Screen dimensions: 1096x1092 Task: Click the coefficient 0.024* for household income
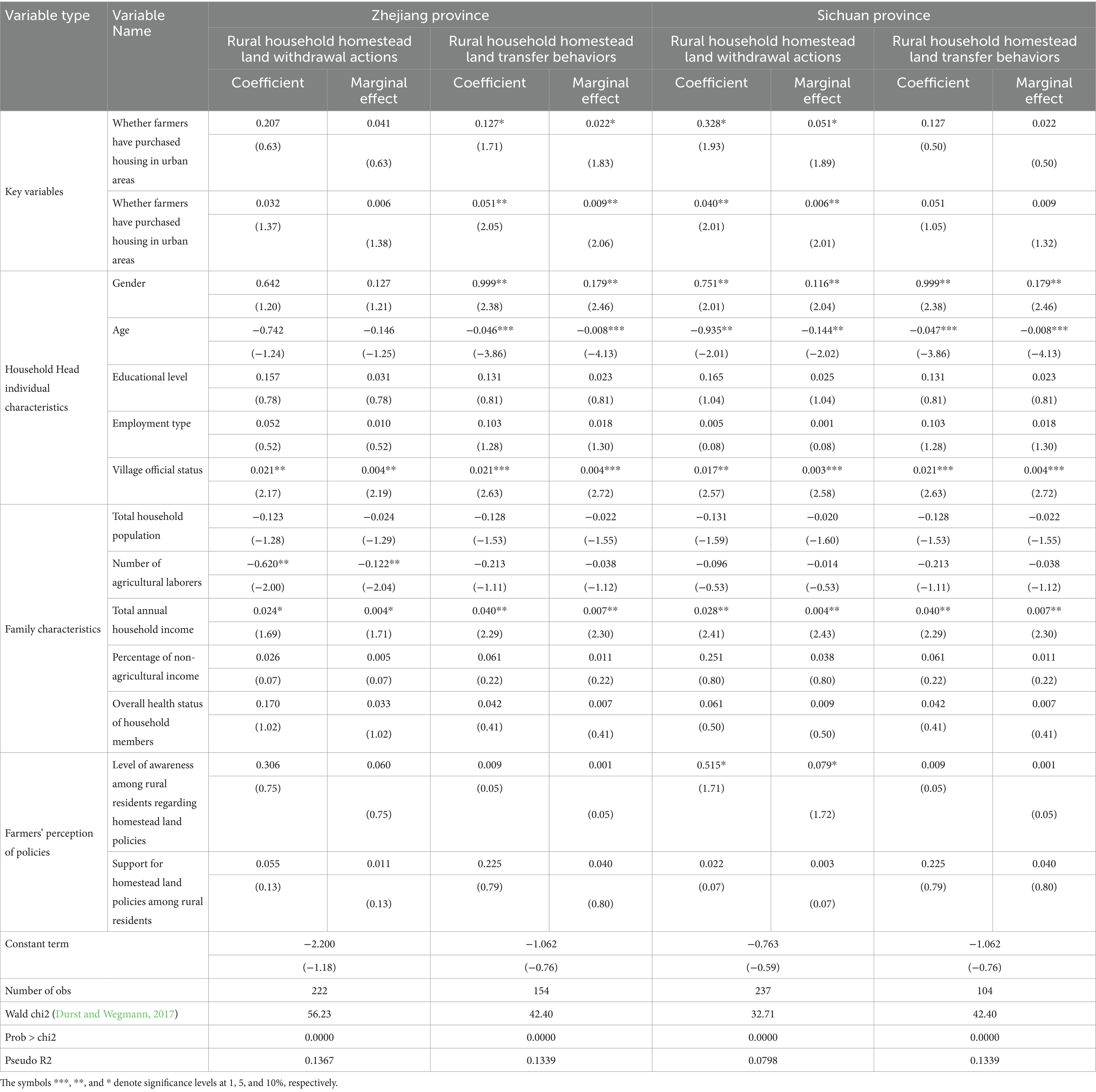pos(268,610)
